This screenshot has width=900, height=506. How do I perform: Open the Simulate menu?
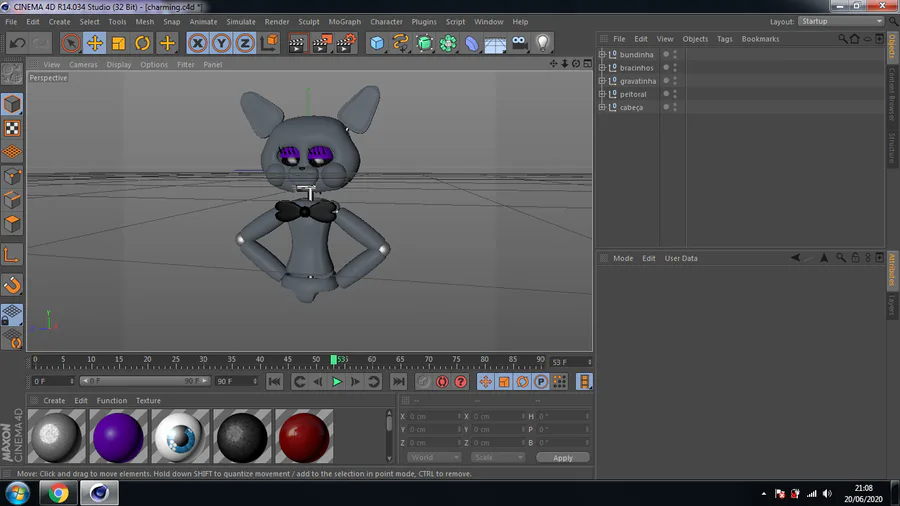240,22
